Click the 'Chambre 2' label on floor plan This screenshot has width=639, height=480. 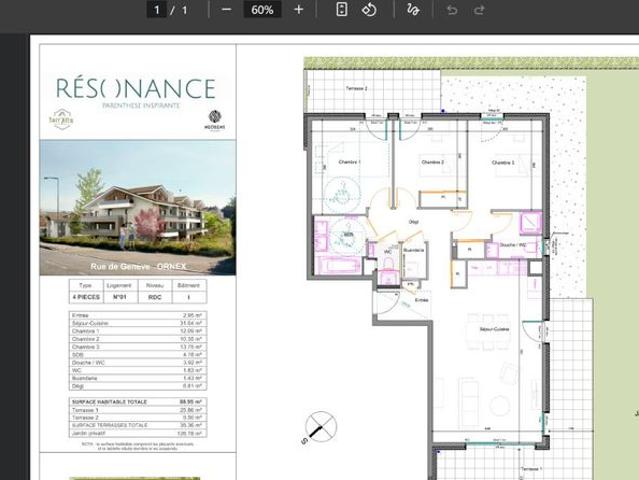coord(432,162)
